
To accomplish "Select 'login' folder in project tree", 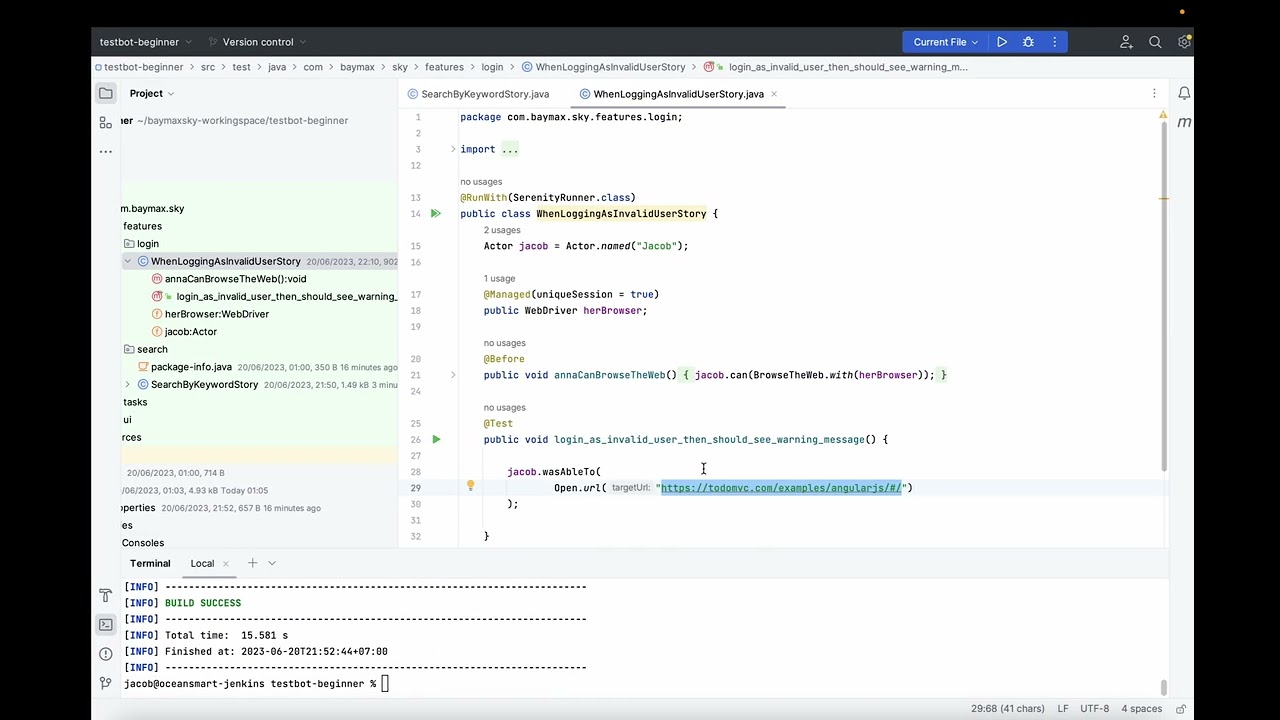I will pos(148,244).
